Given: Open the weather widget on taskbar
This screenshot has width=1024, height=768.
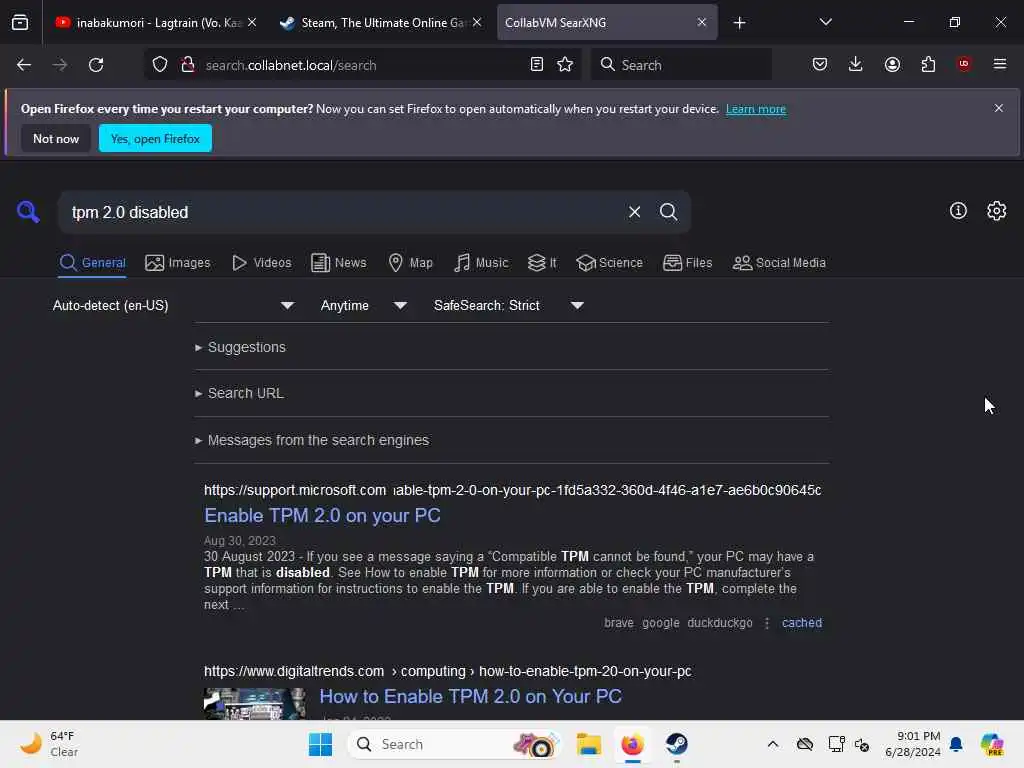Looking at the screenshot, I should pyautogui.click(x=49, y=744).
